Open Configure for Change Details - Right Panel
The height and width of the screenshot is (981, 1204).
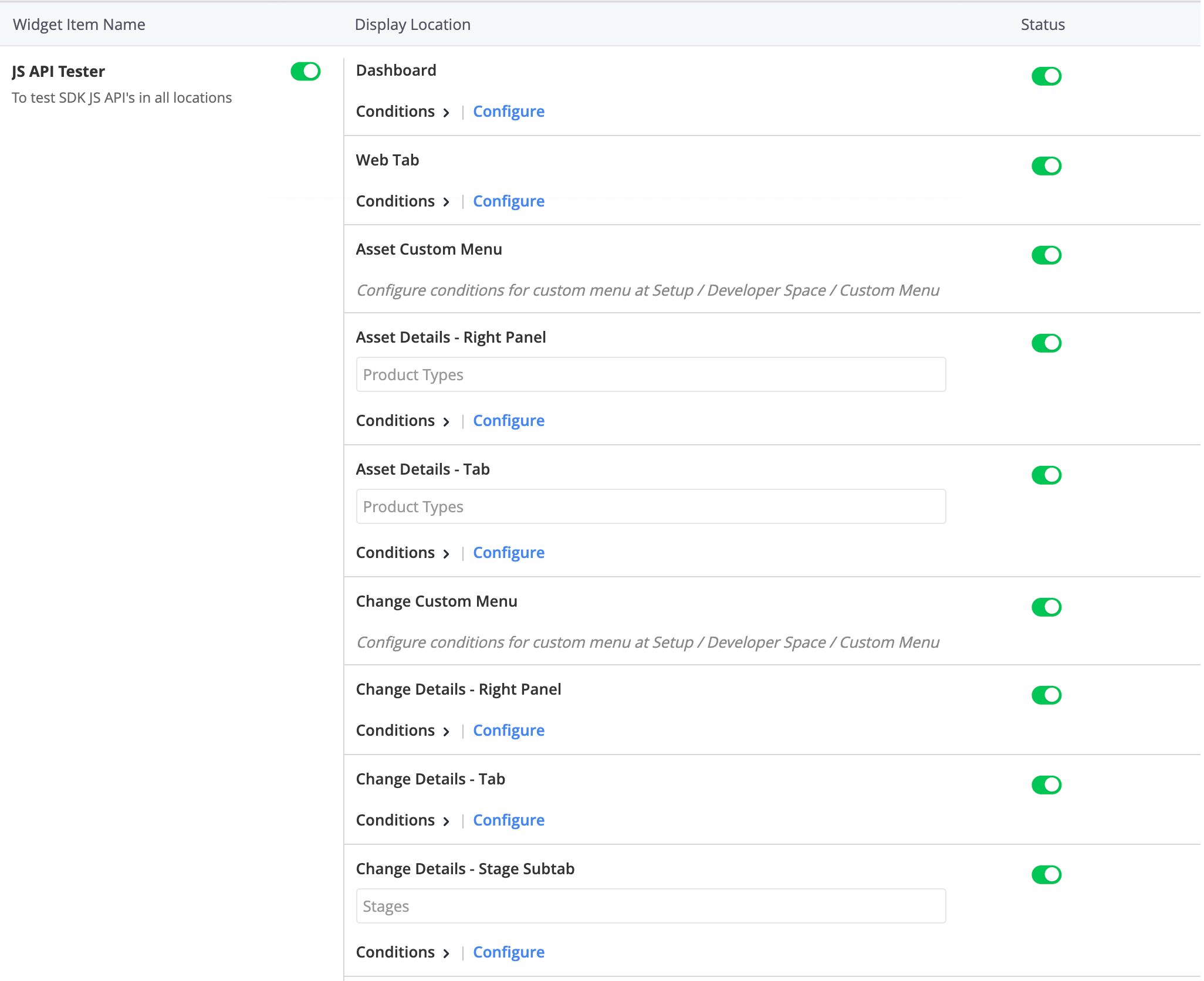point(508,730)
